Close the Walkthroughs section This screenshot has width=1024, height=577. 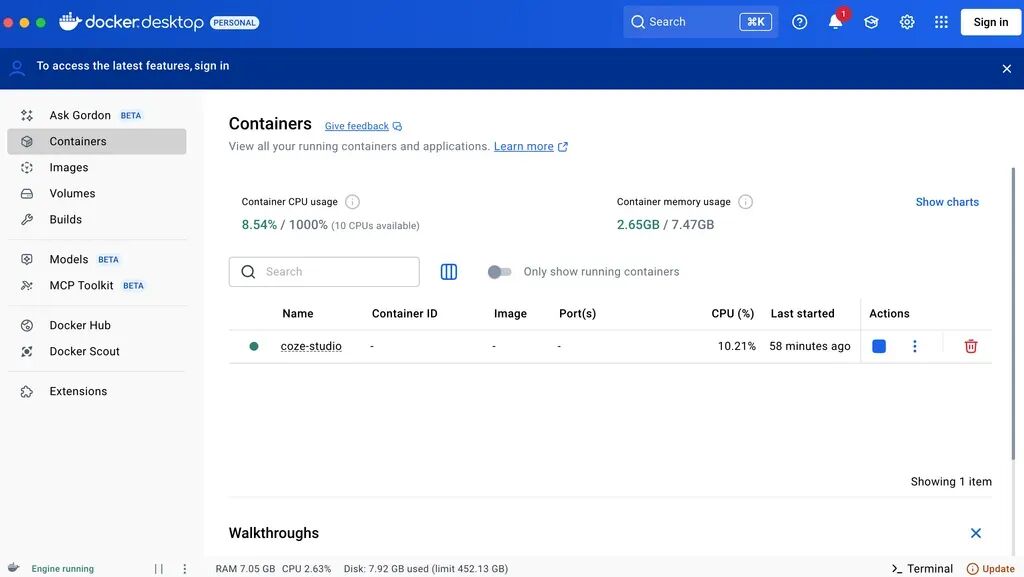[x=976, y=533]
